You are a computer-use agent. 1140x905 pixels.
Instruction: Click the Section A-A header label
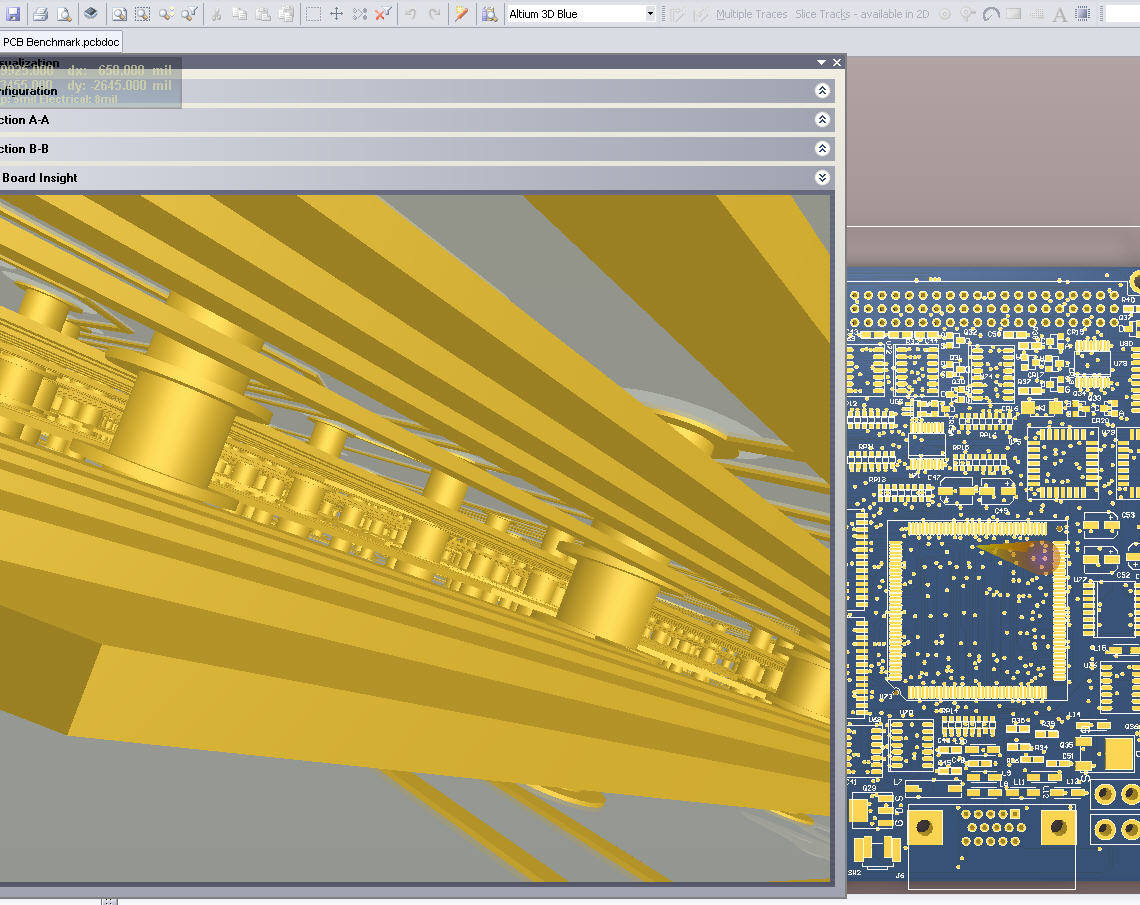pyautogui.click(x=24, y=120)
